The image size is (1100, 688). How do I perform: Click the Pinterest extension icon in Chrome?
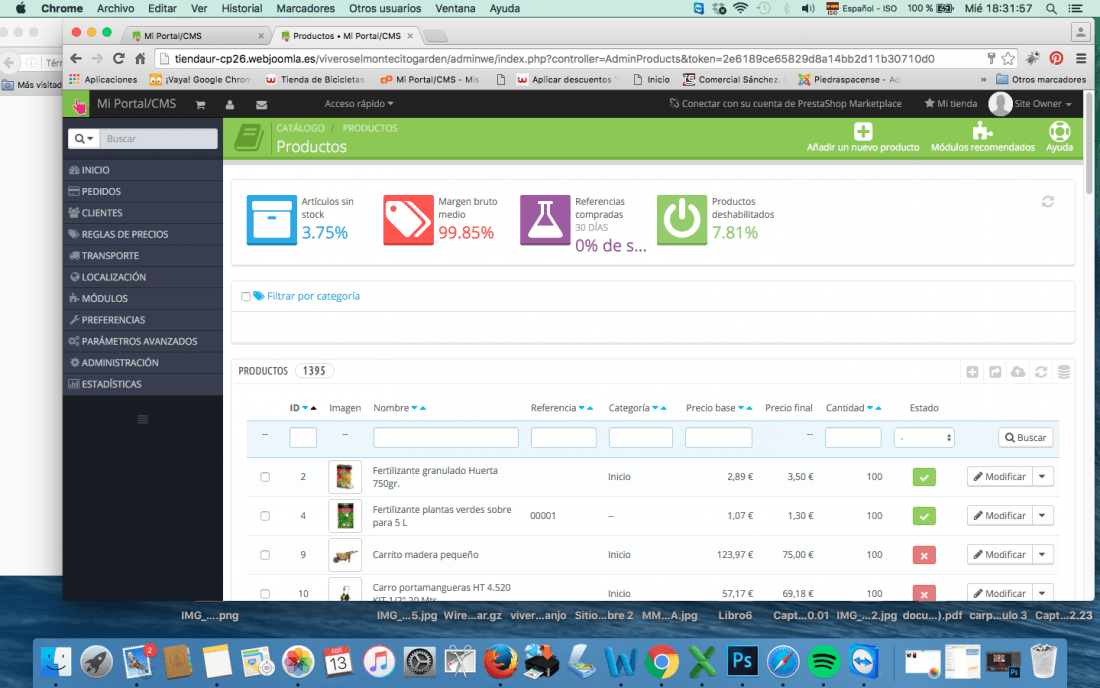point(1056,58)
